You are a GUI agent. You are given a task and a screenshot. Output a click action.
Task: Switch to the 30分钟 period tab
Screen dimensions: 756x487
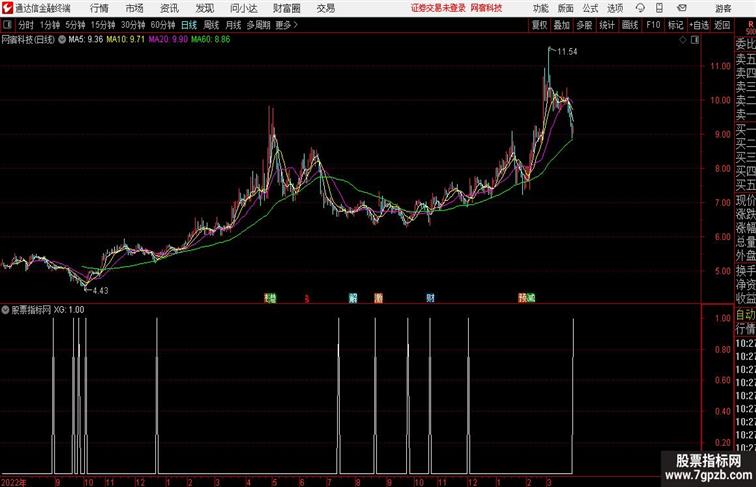(x=133, y=25)
